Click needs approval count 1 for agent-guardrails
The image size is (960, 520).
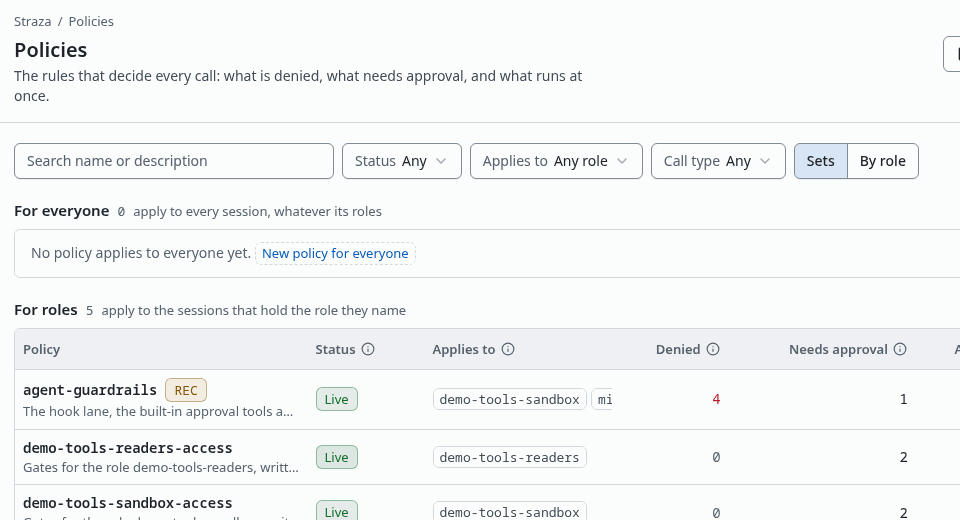pos(904,399)
